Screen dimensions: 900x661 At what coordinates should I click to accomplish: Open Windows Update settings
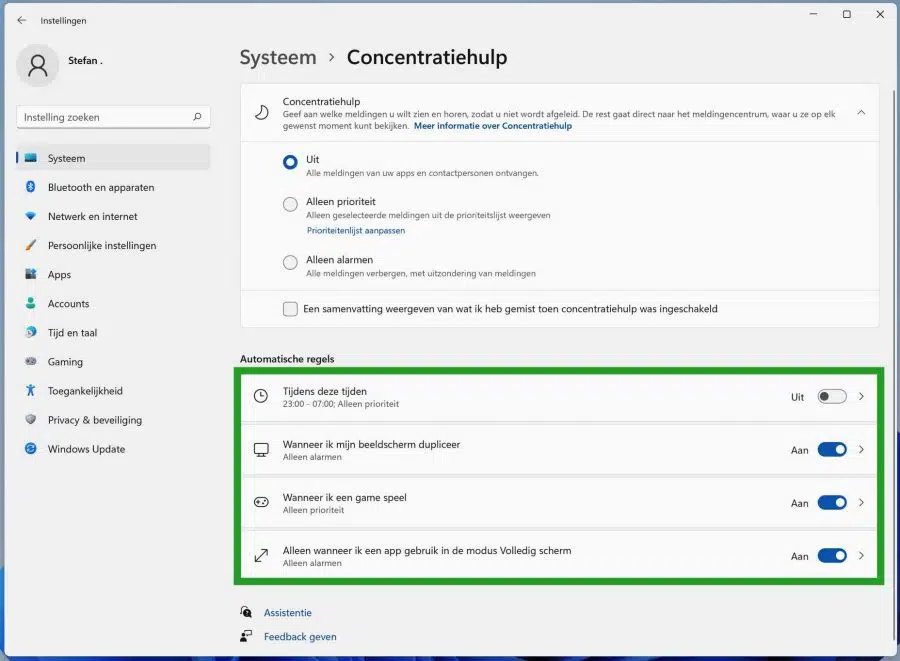click(x=113, y=449)
